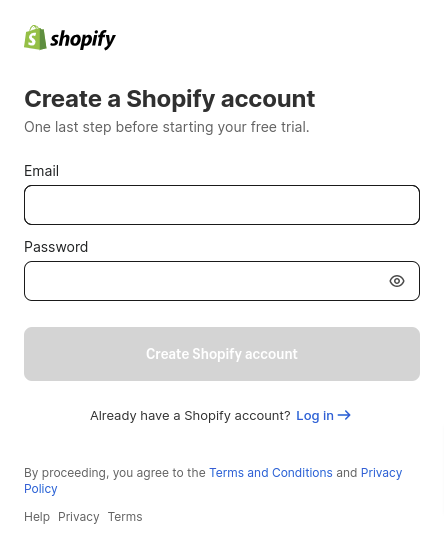The image size is (444, 541).
Task: Click the green Shopify bag logo
Action: click(35, 38)
